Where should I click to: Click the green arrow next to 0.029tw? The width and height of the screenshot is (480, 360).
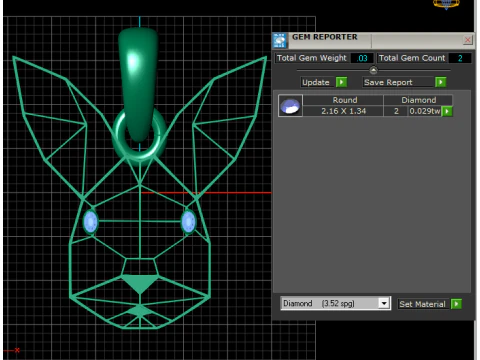coord(447,111)
